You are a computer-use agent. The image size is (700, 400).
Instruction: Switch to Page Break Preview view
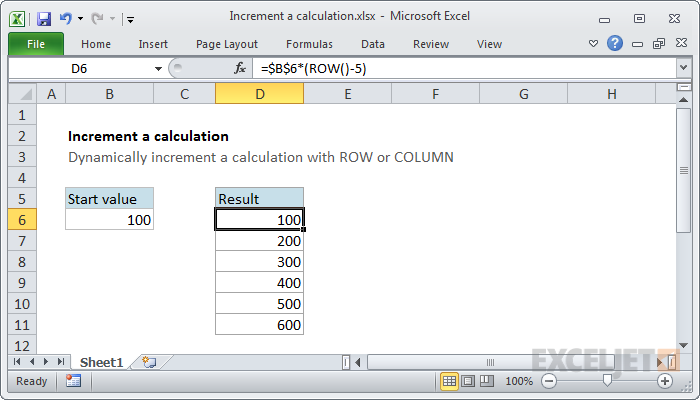pos(487,381)
